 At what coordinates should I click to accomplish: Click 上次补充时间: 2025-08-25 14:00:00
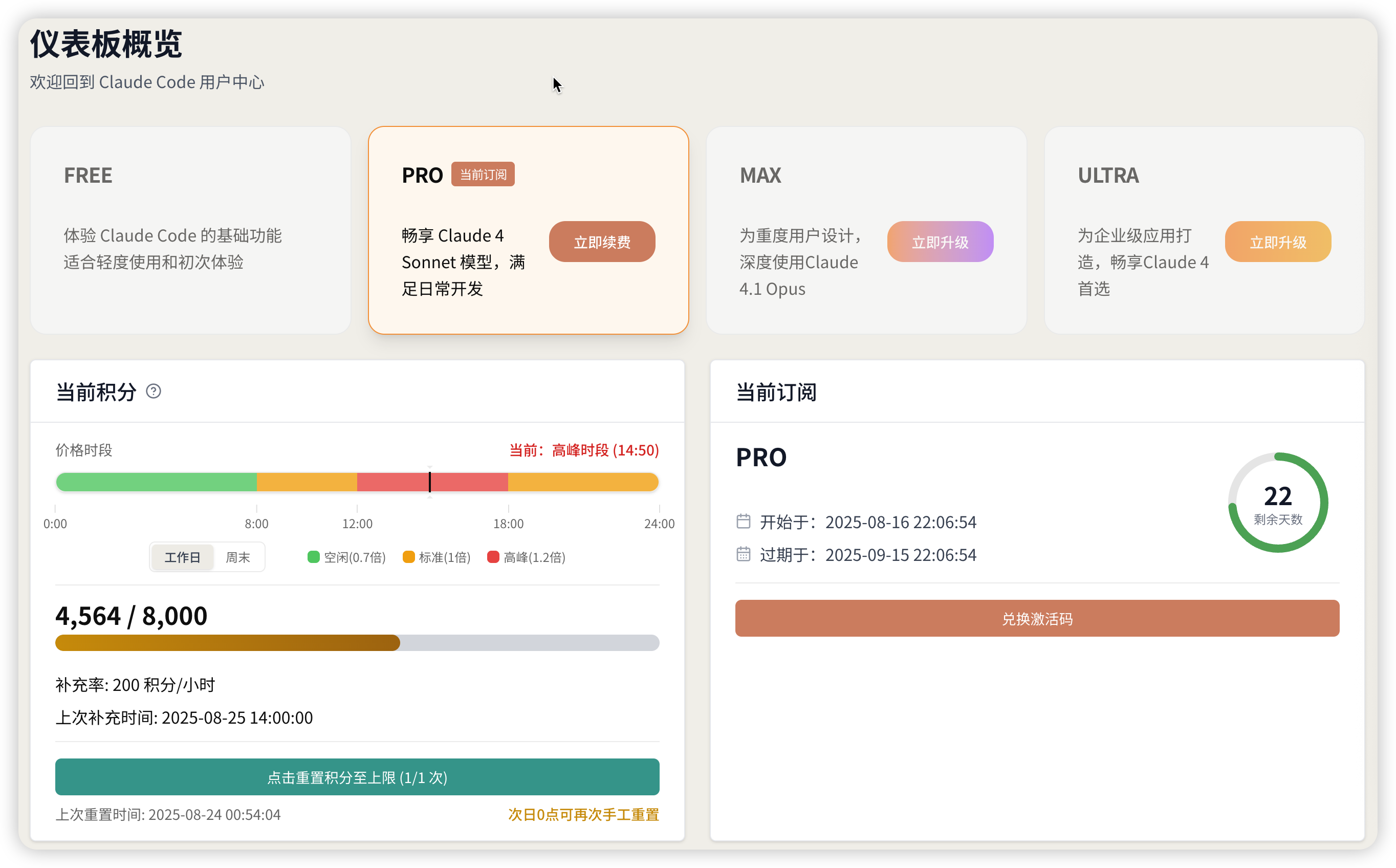184,718
